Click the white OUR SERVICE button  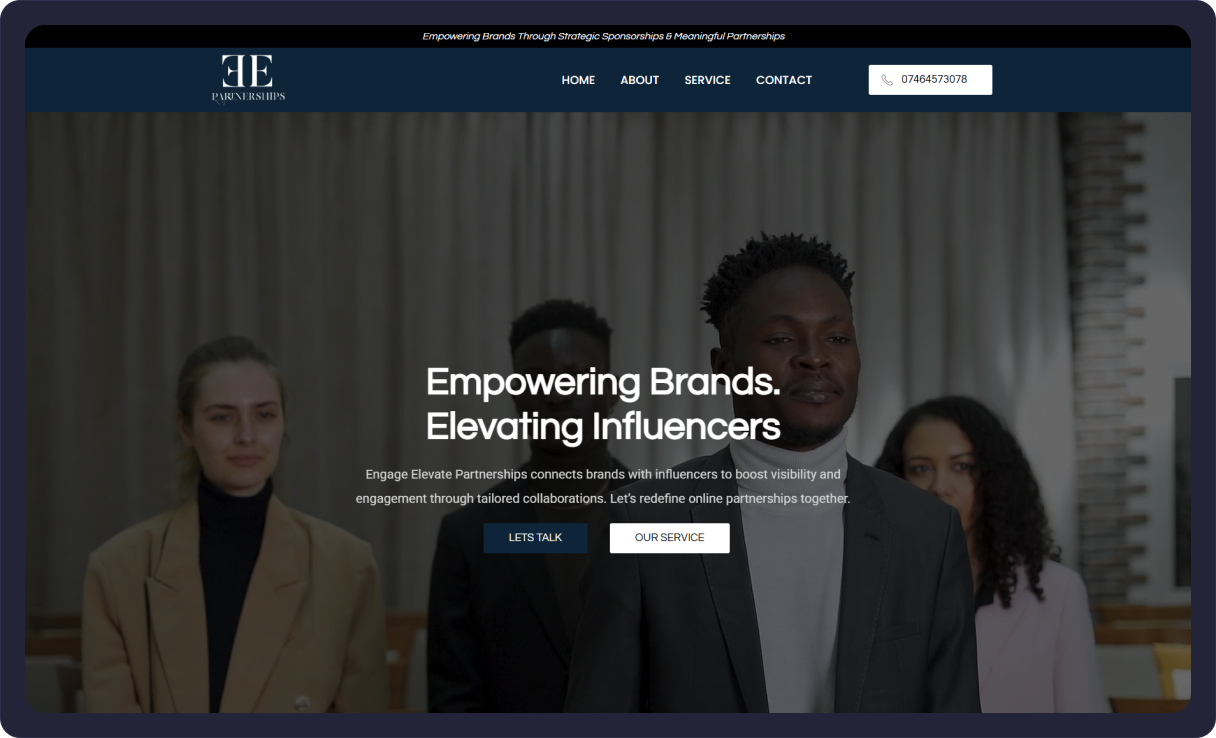click(x=669, y=538)
